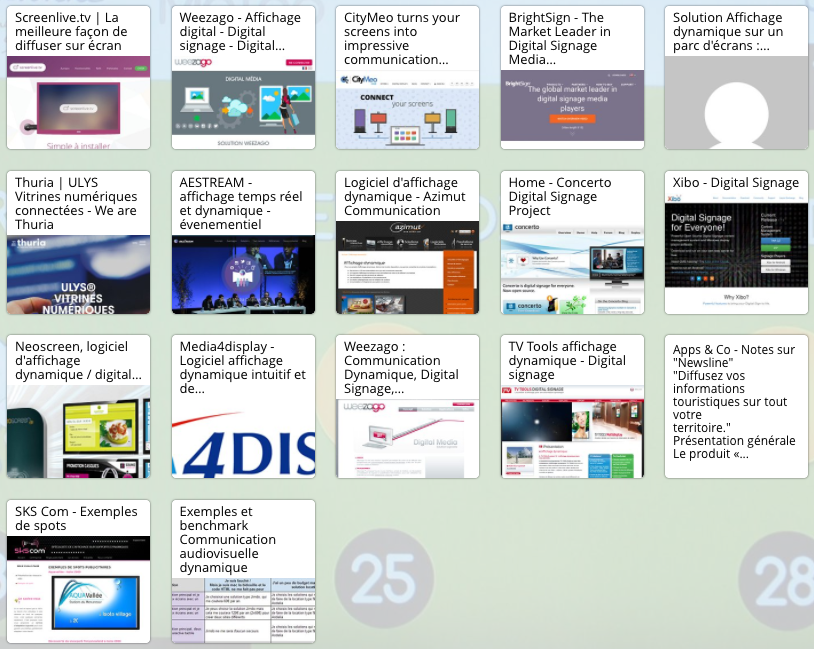This screenshot has width=814, height=649.
Task: Select the BrightSign purple website preview
Action: click(x=572, y=106)
